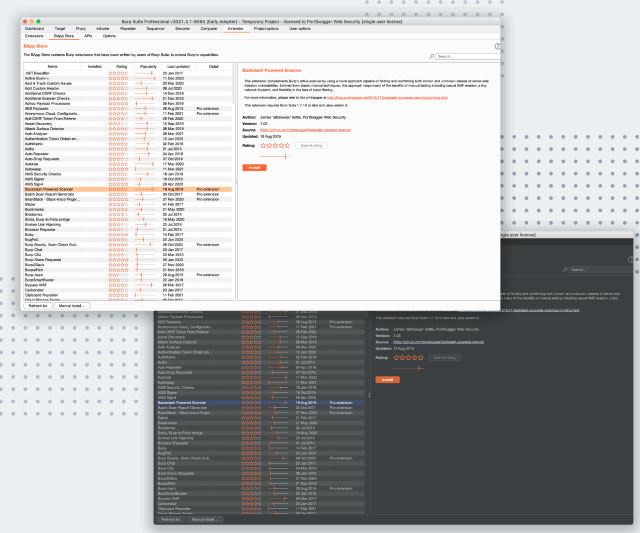Click rating stars in the detail panel
The image size is (640, 533).
pos(275,145)
